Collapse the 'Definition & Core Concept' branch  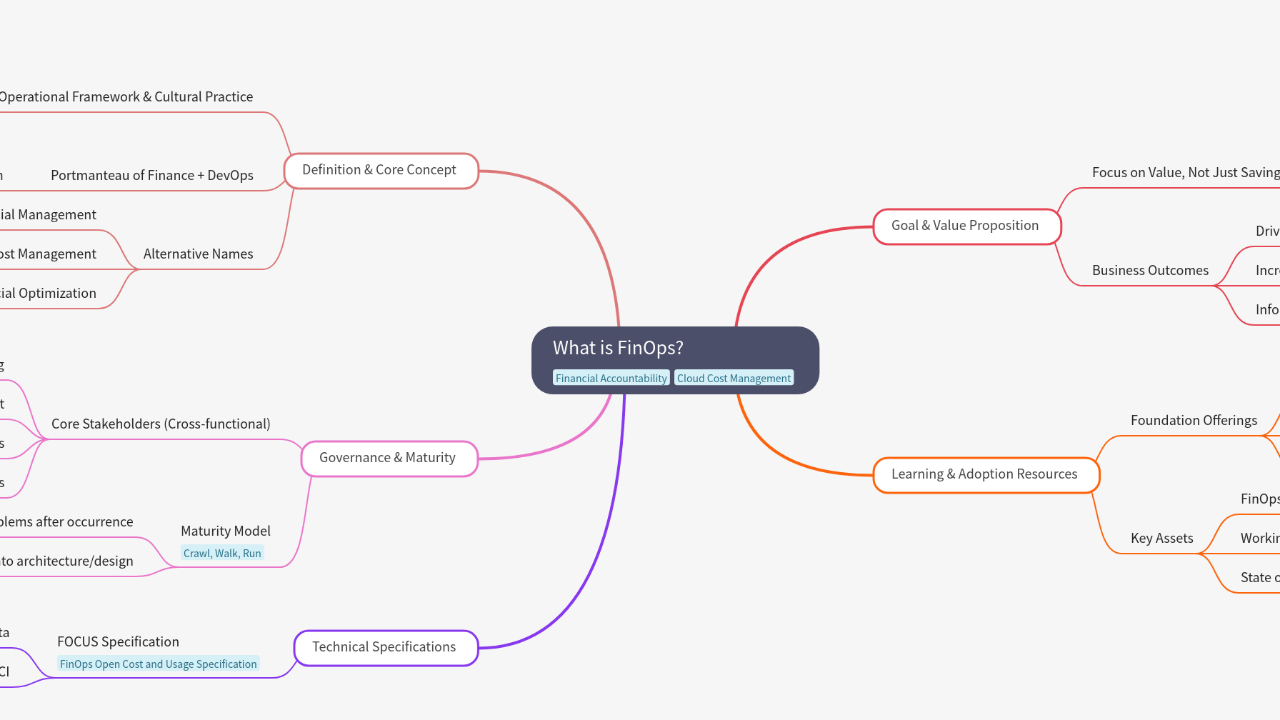(x=381, y=170)
